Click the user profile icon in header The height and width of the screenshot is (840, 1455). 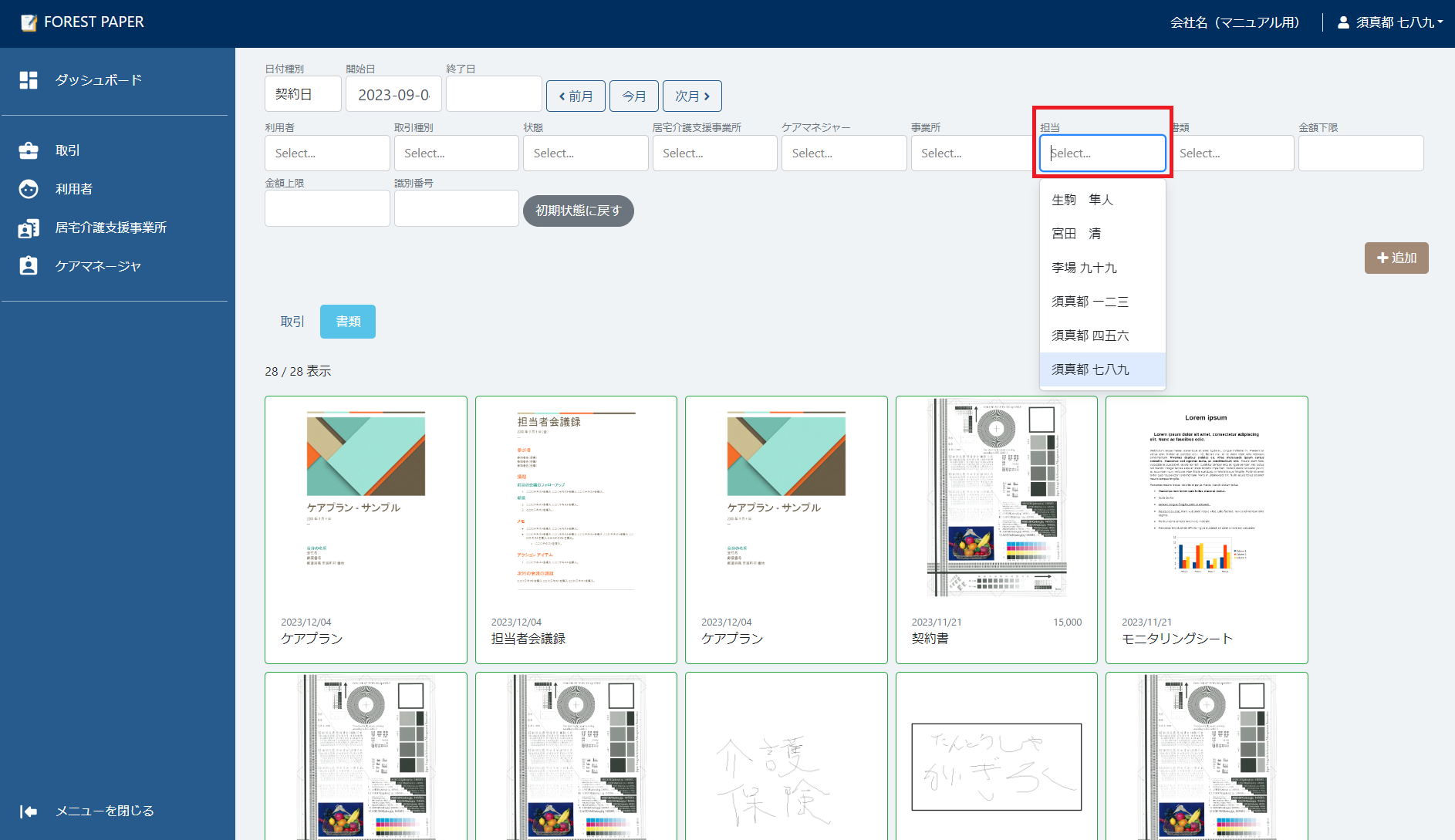(x=1343, y=22)
